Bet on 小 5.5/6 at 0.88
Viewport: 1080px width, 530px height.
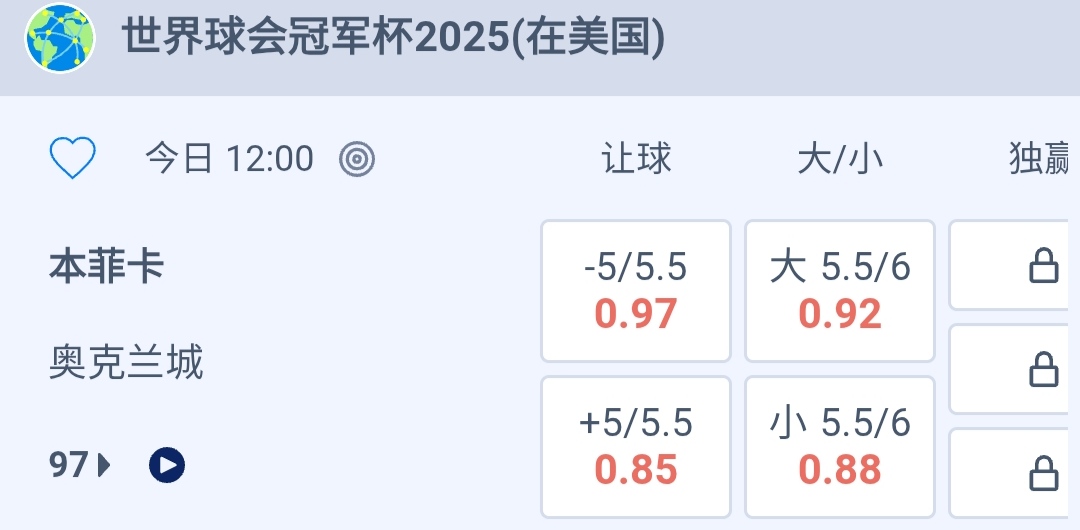840,447
